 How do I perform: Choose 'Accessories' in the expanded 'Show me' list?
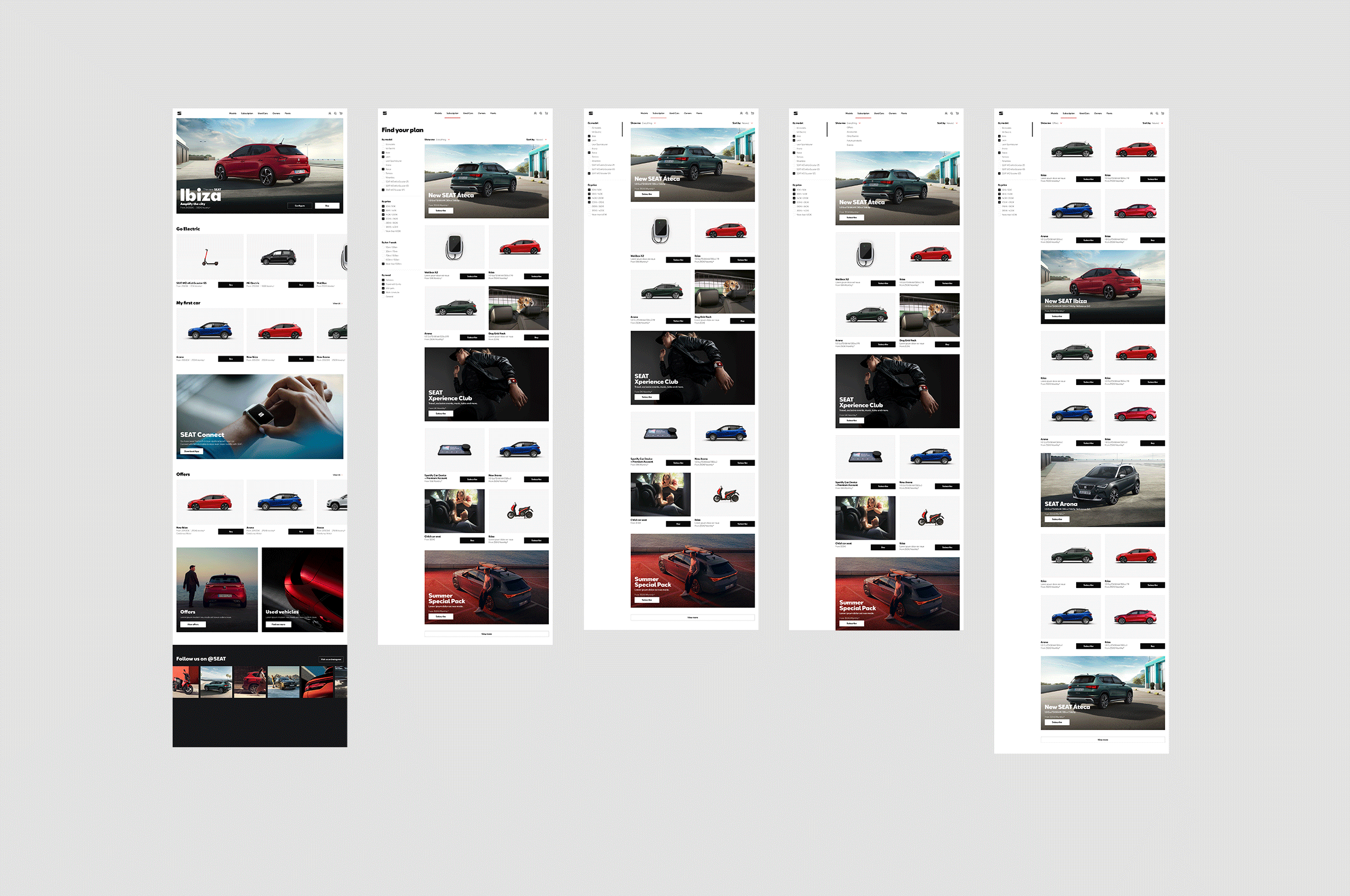[852, 132]
